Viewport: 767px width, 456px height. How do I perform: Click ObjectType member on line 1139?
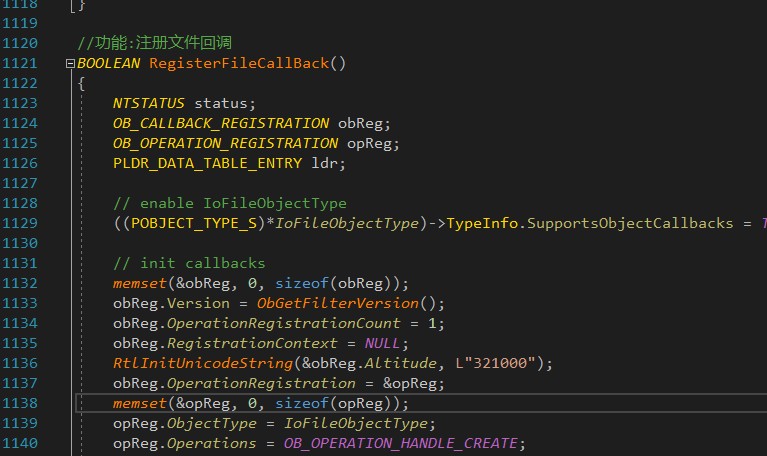coord(212,423)
